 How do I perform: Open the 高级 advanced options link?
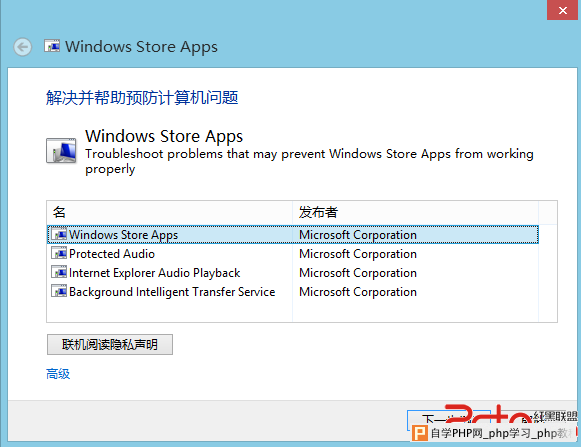[x=58, y=374]
